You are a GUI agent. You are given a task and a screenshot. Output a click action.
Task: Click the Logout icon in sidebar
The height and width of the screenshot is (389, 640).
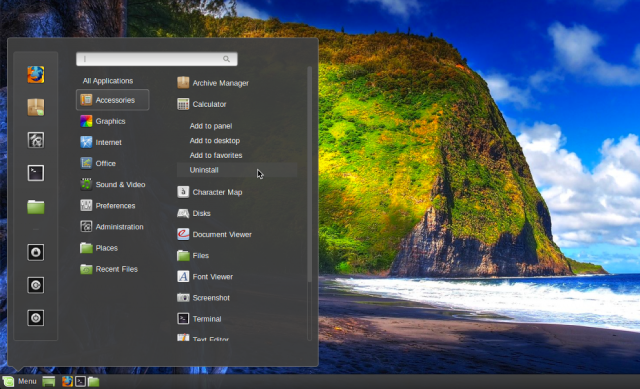(x=36, y=285)
